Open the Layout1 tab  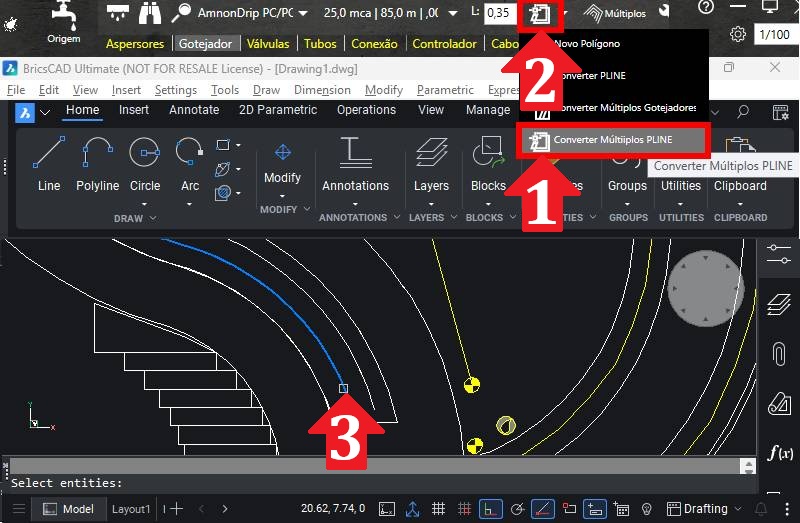tap(131, 509)
